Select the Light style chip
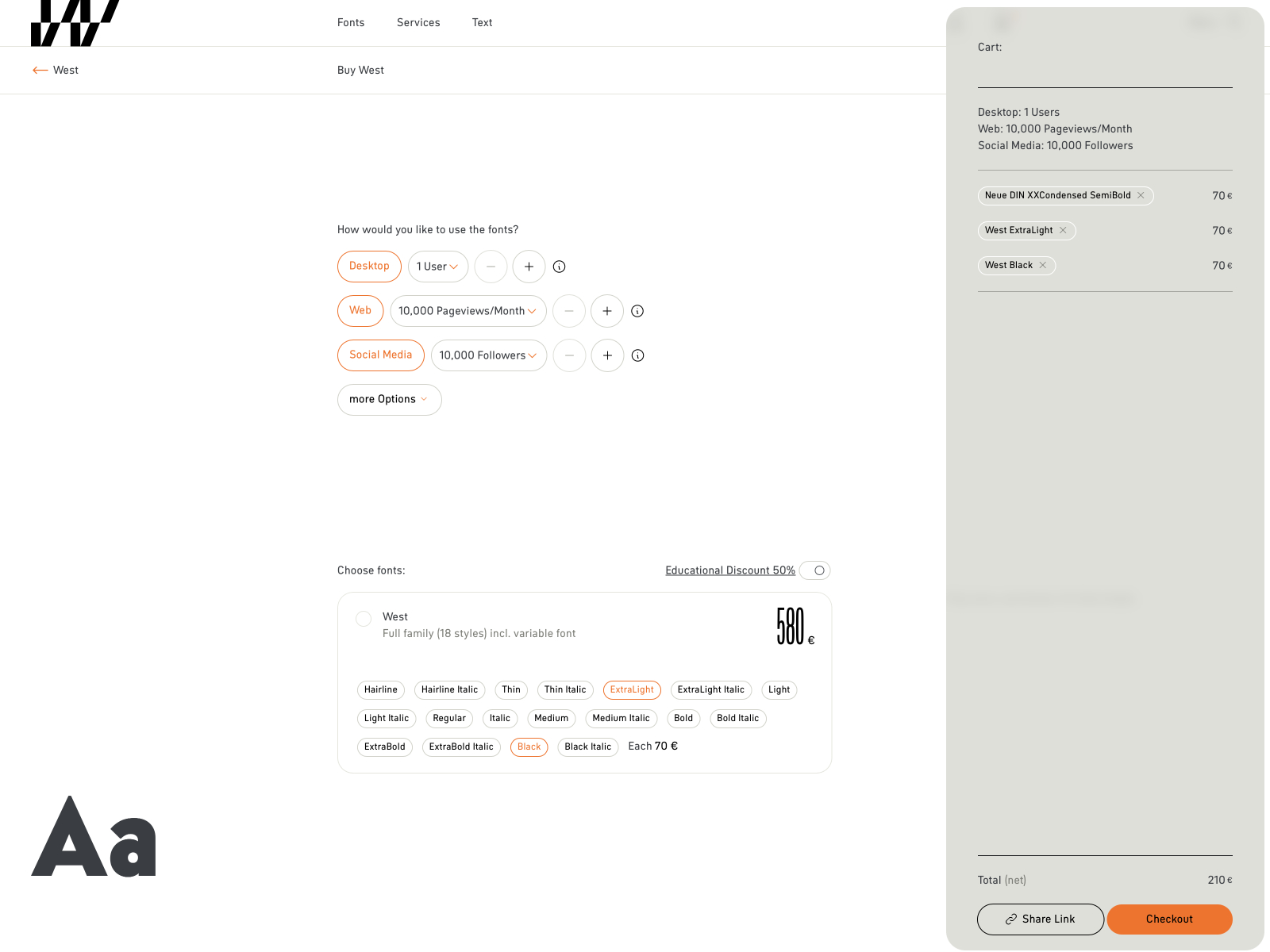The image size is (1270, 952). click(779, 690)
